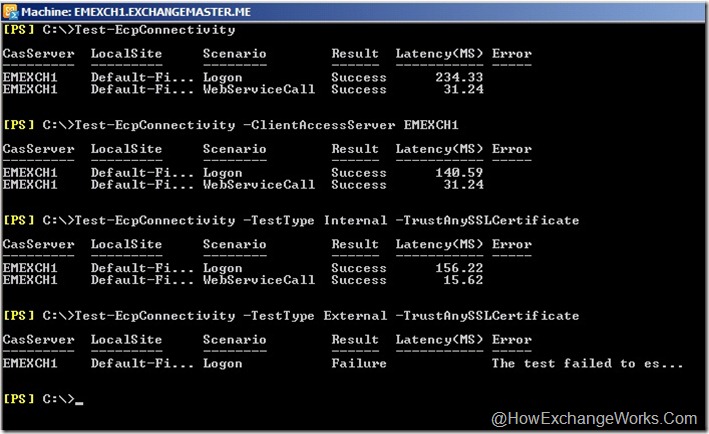Click the 'Failure' result text
The width and height of the screenshot is (709, 434).
point(358,363)
